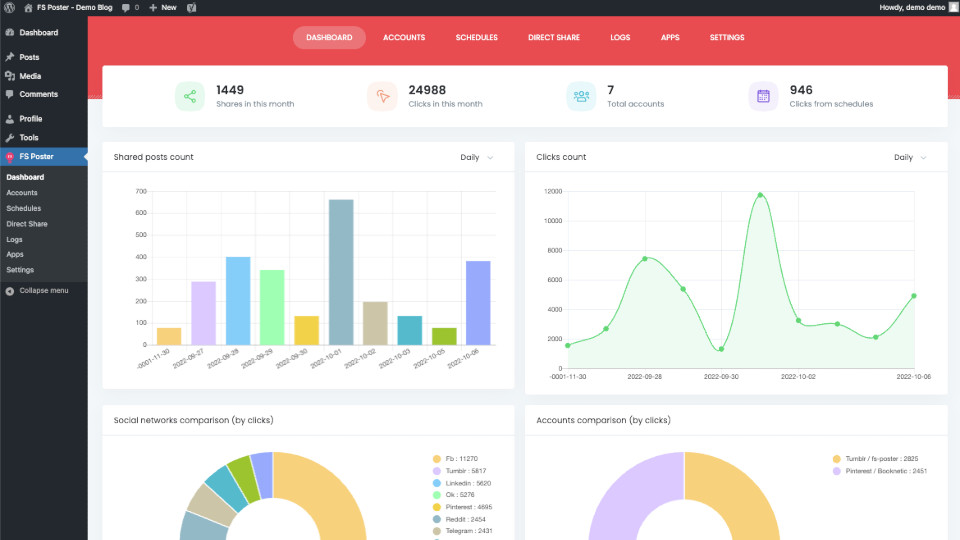The width and height of the screenshot is (960, 540).
Task: Click the green share icon
Action: 190,96
